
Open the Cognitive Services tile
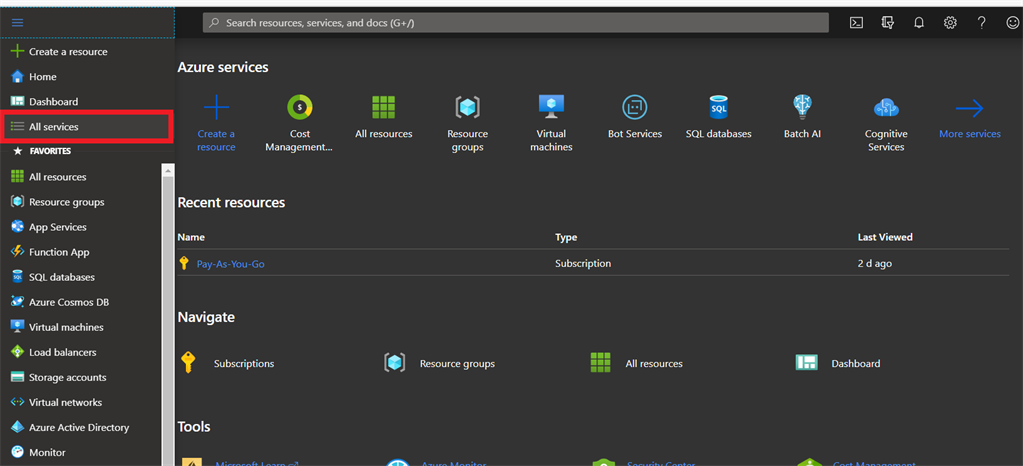pos(886,123)
